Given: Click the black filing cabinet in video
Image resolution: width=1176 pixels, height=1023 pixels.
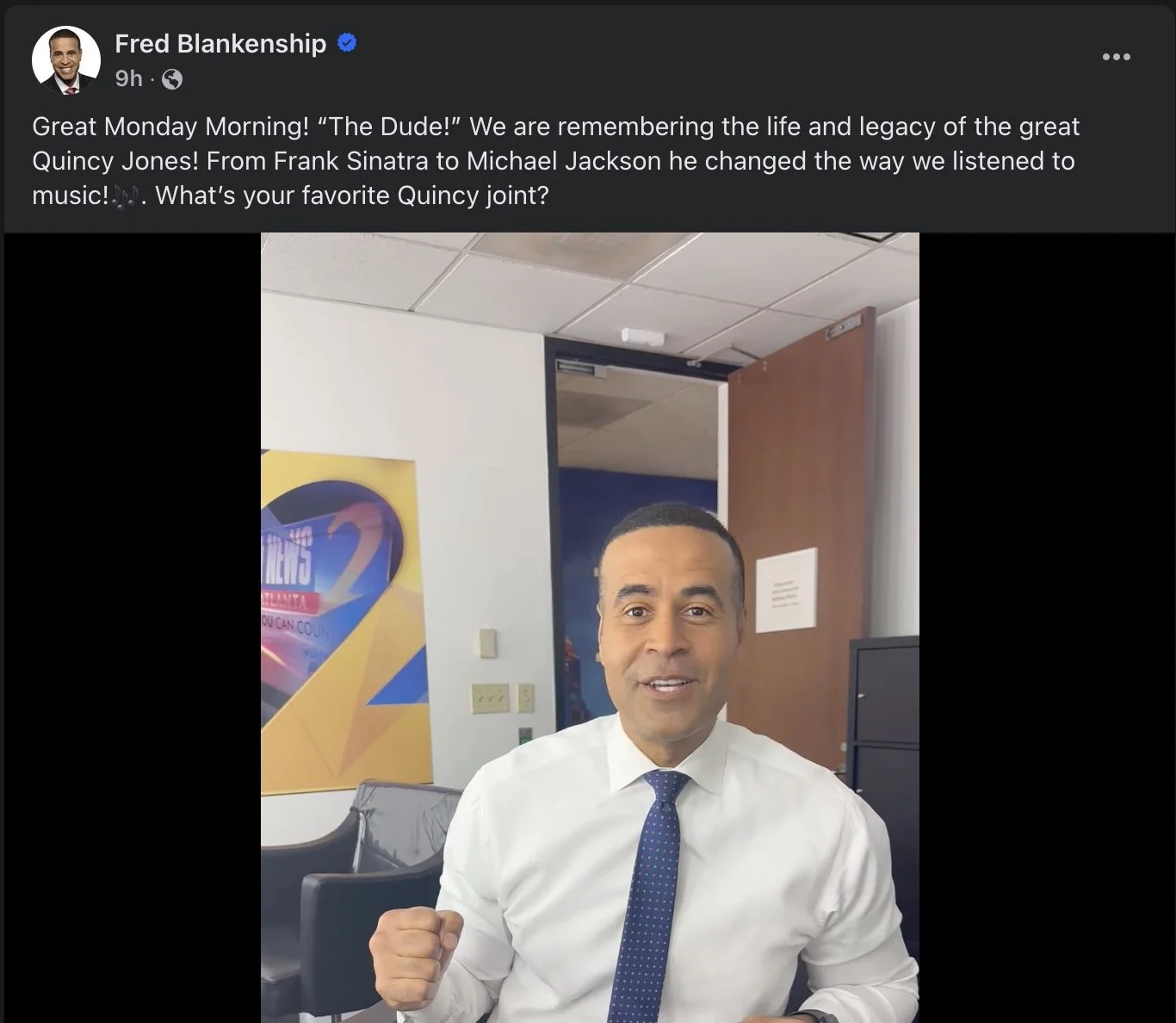Looking at the screenshot, I should point(884,732).
